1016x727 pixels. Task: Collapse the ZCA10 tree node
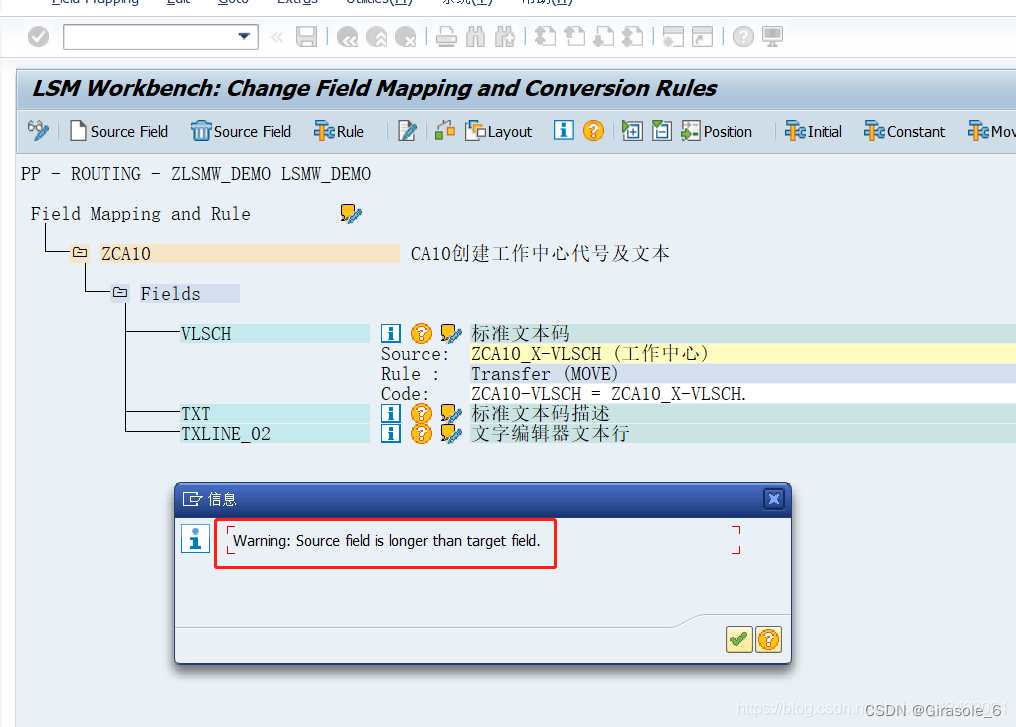[79, 252]
